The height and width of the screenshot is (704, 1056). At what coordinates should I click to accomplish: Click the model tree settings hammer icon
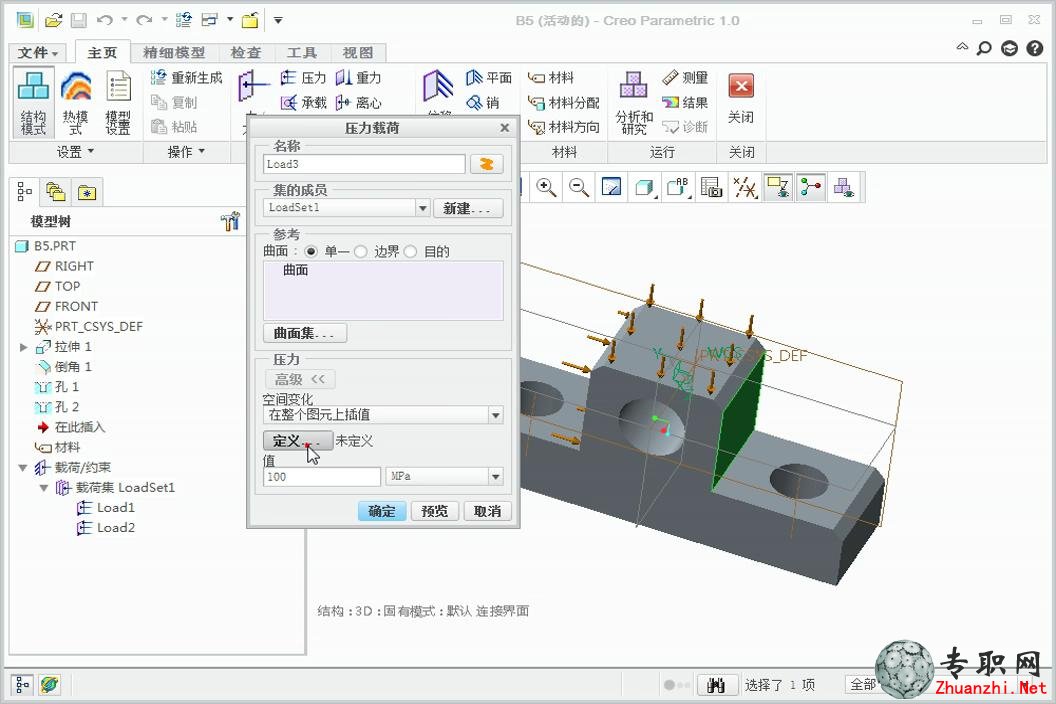pos(230,221)
